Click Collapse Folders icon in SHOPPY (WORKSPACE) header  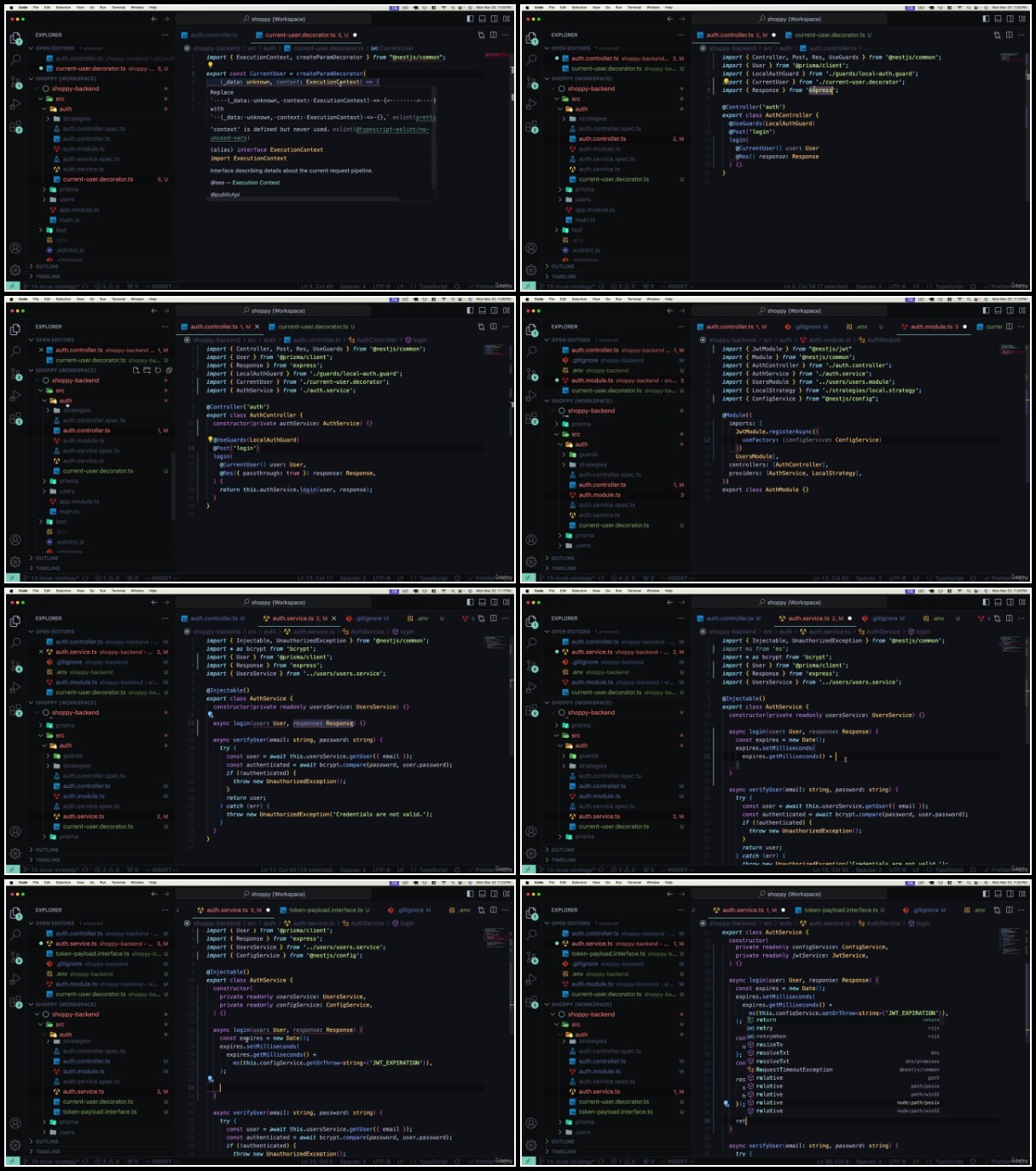point(169,370)
